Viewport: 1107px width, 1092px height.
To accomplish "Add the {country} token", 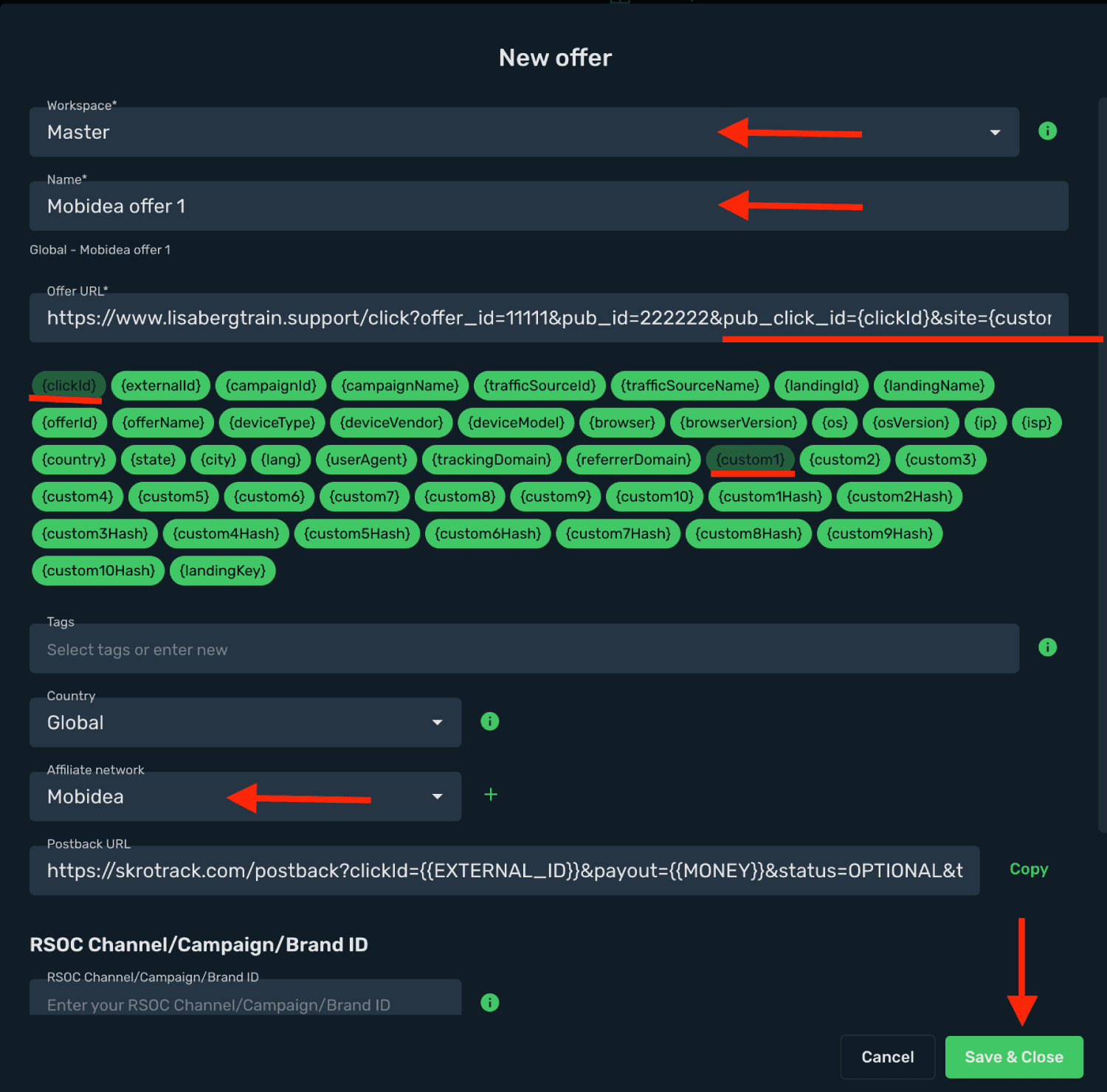I will (x=74, y=460).
